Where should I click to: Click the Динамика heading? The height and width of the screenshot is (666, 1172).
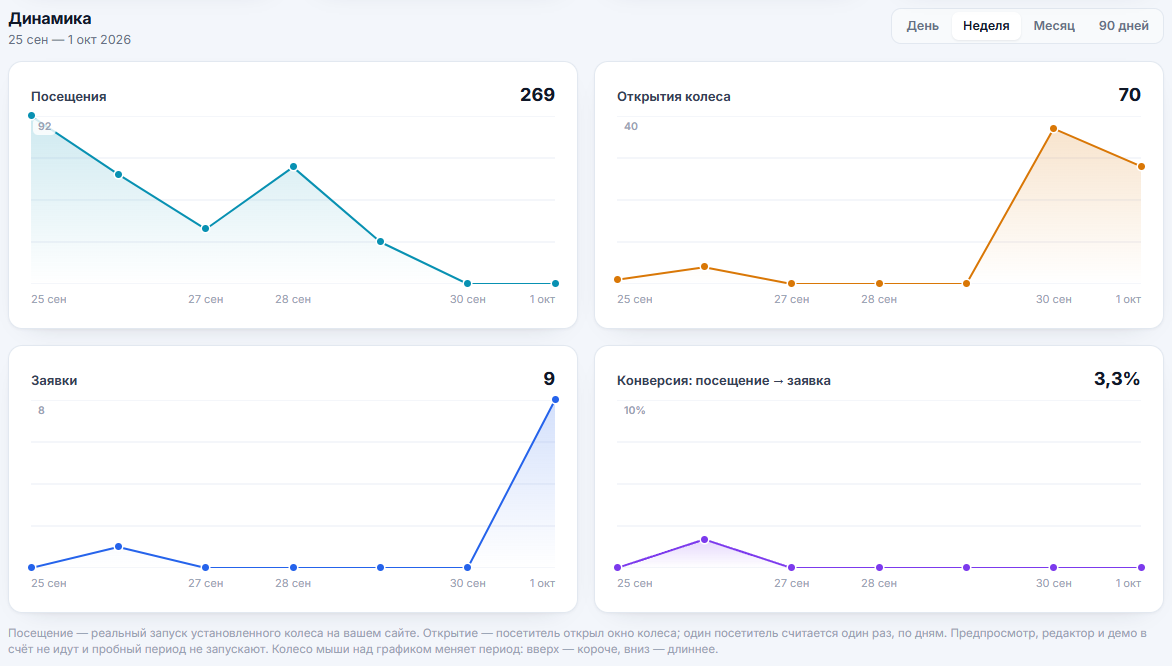50,19
